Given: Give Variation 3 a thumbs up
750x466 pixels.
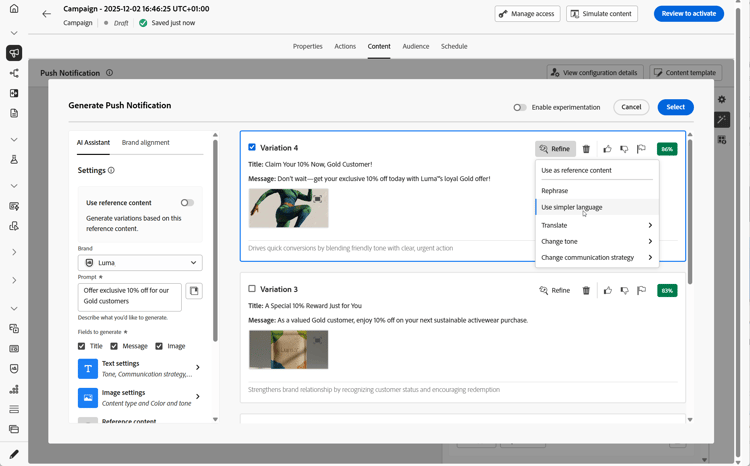Looking at the screenshot, I should 607,290.
